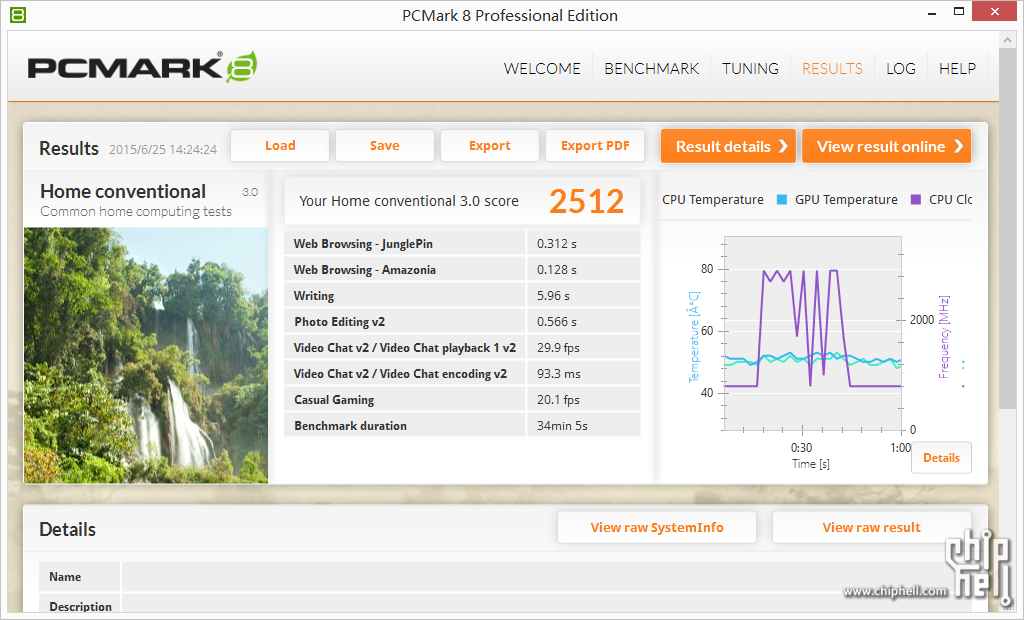The height and width of the screenshot is (620, 1024).
Task: Switch to the BENCHMARK tab
Action: pyautogui.click(x=651, y=69)
